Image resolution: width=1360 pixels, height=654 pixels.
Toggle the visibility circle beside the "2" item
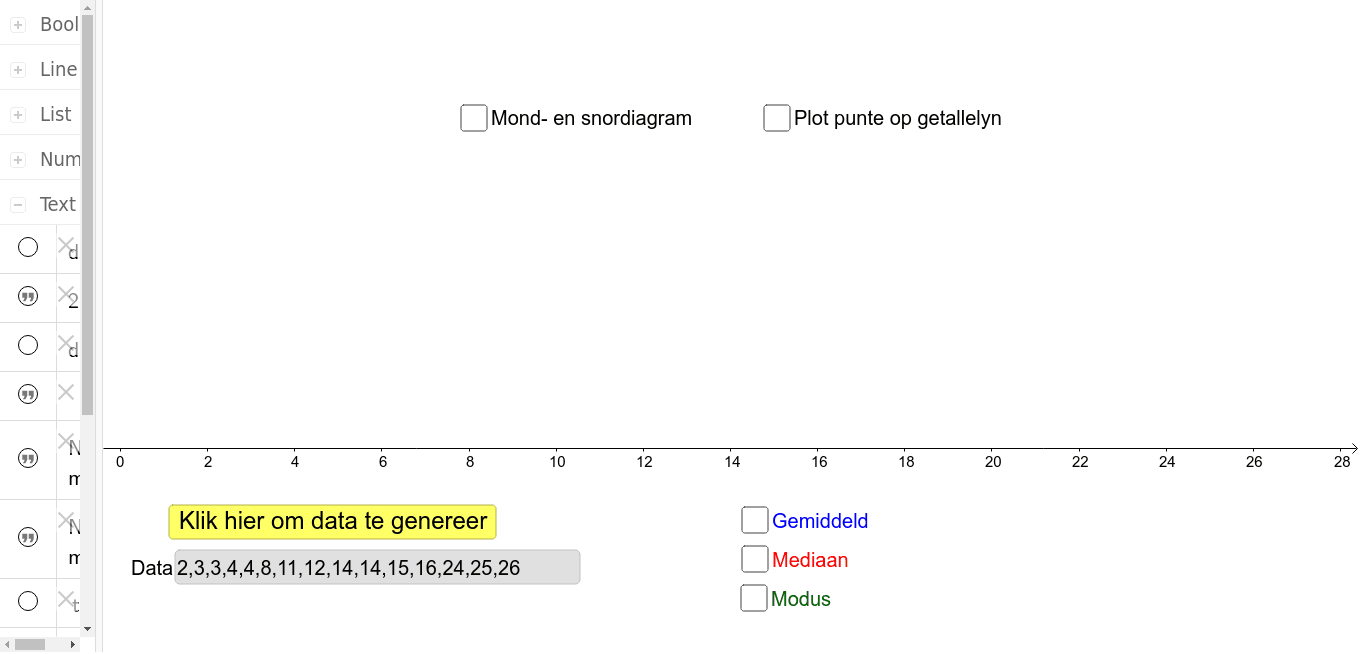coord(28,296)
